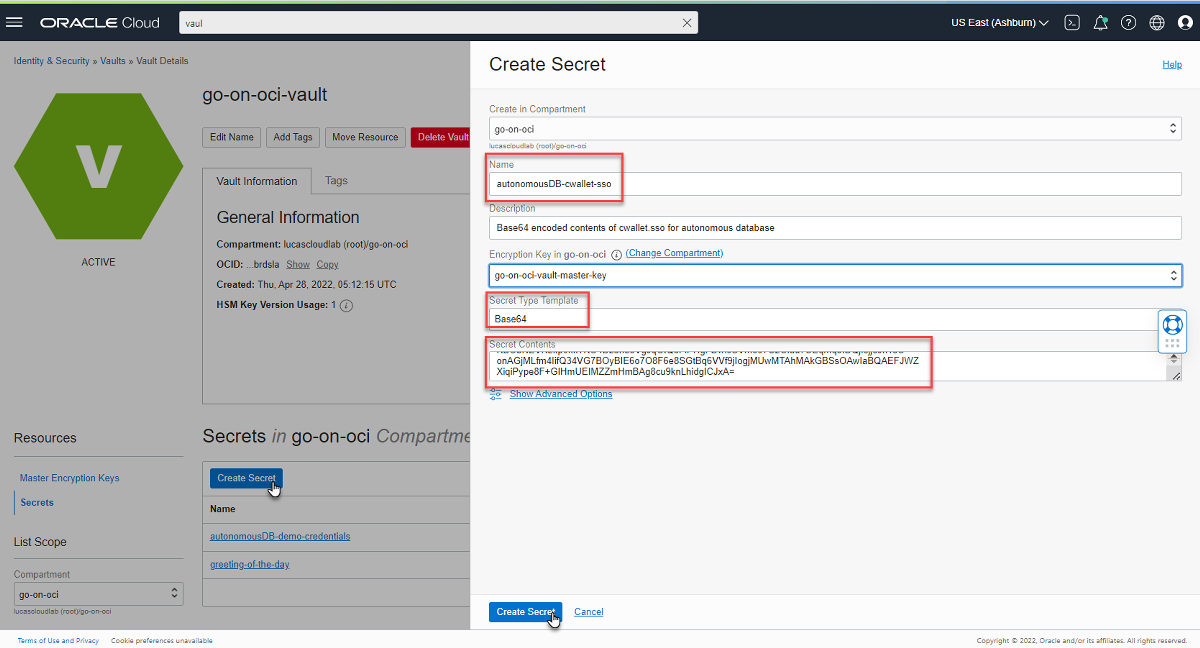Open the language globe icon

click(1157, 22)
